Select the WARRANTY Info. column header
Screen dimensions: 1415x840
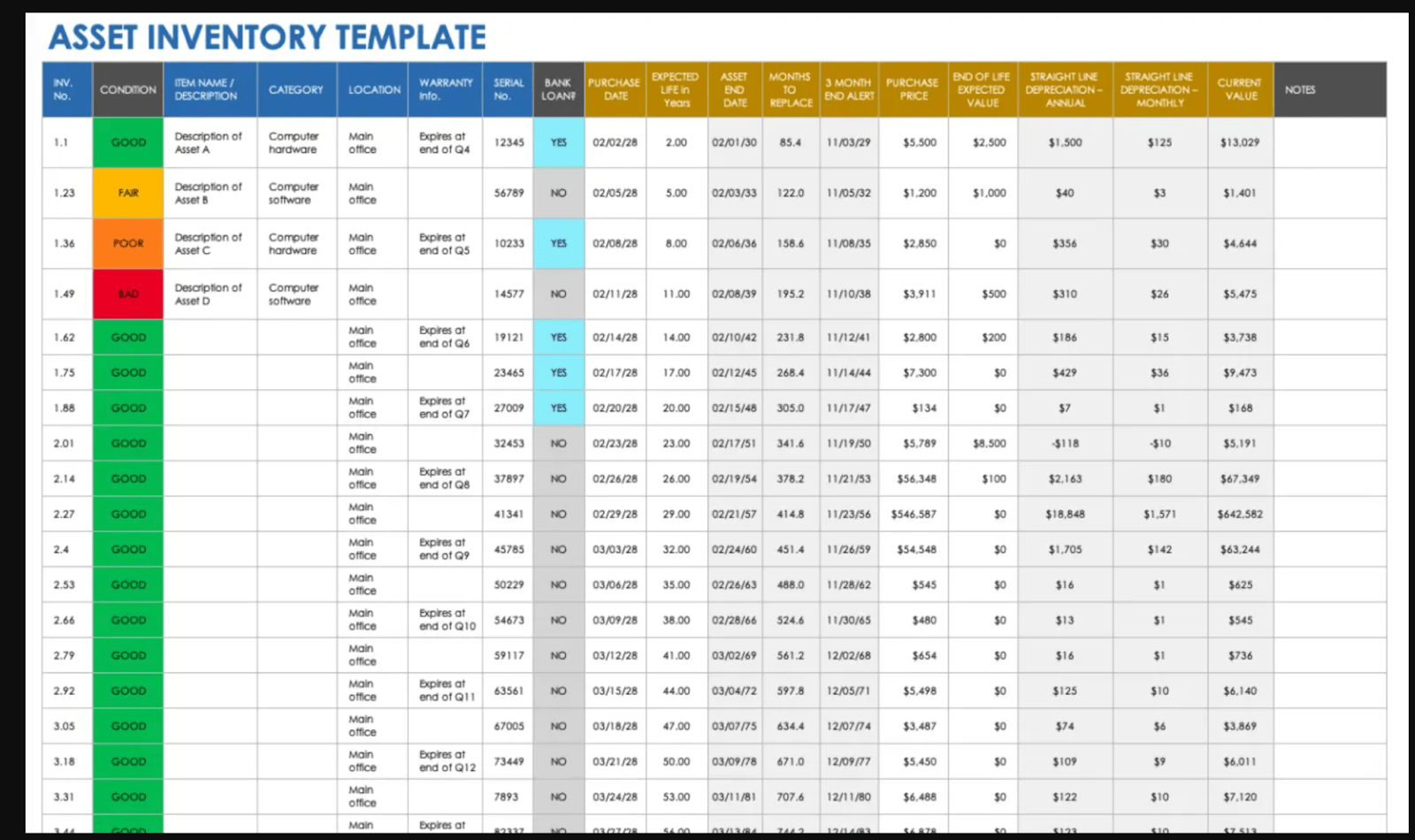pos(446,89)
